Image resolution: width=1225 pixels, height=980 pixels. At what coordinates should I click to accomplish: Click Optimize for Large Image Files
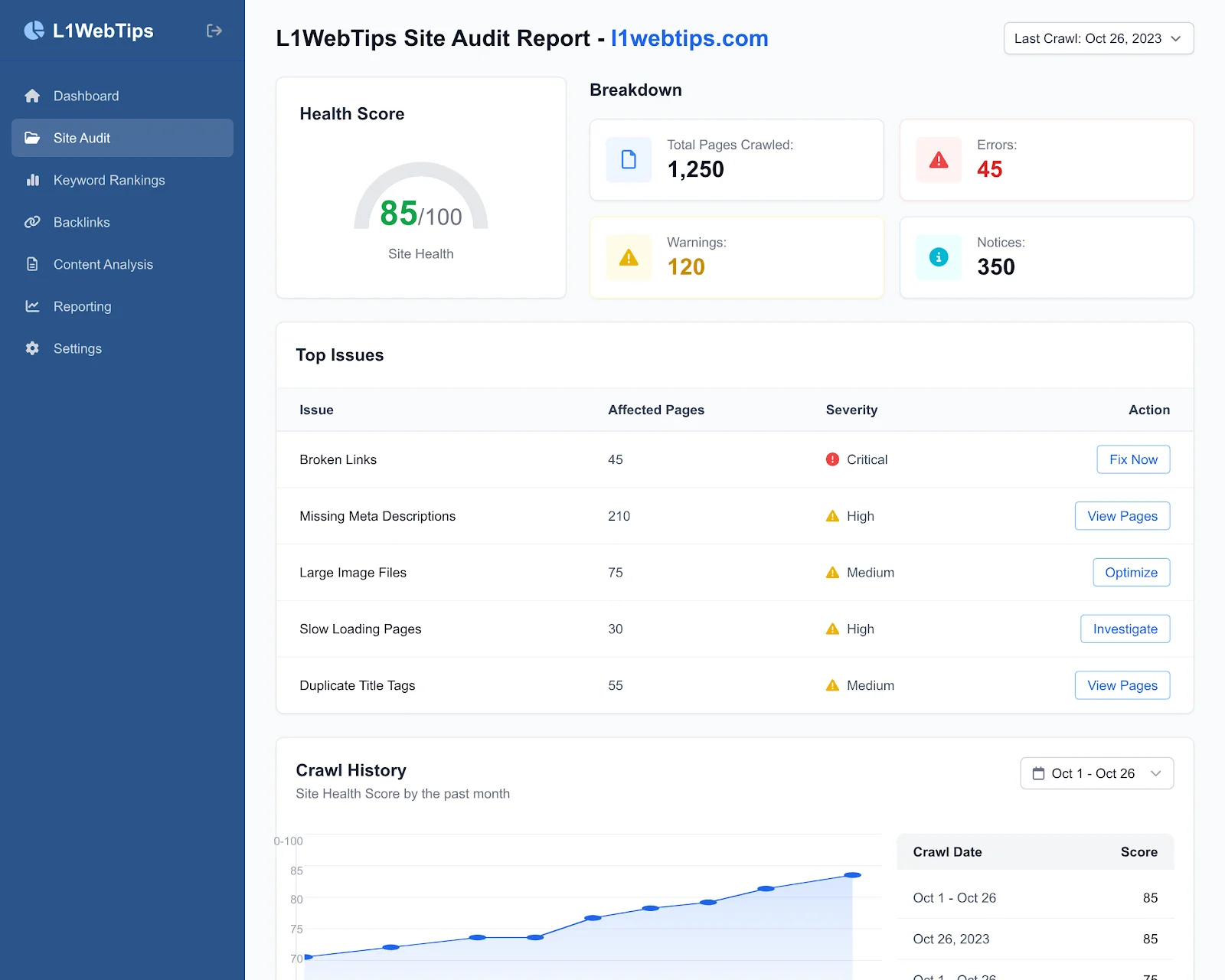(1131, 573)
